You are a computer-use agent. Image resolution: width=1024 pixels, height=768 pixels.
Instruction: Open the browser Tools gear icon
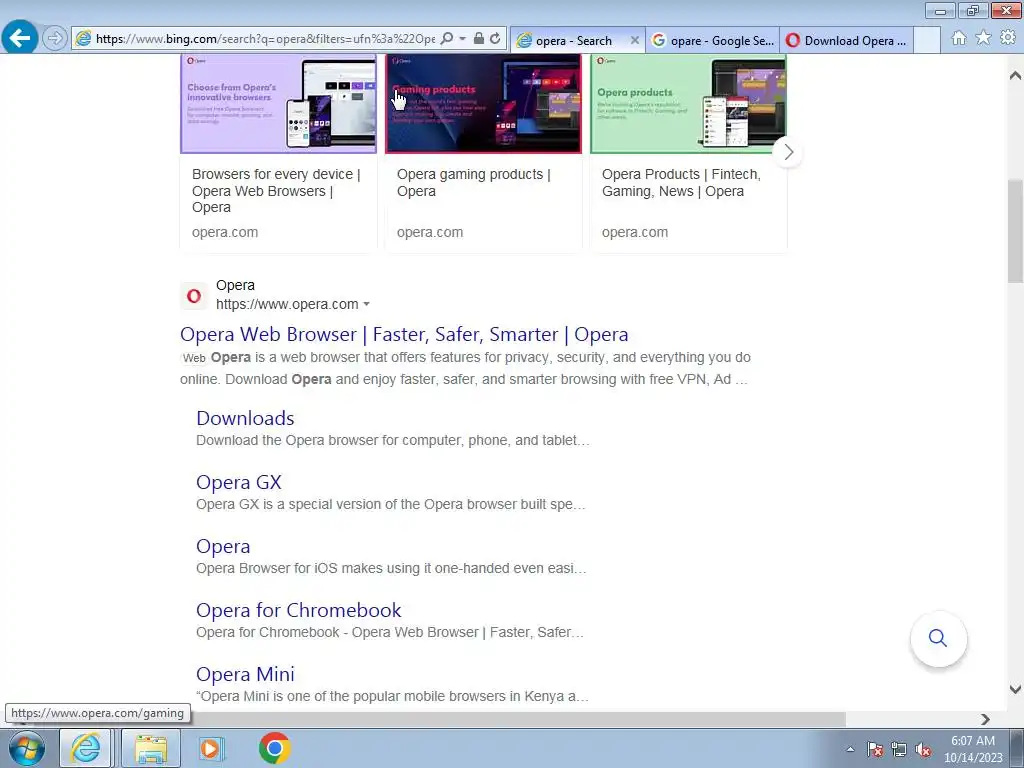[x=1008, y=38]
